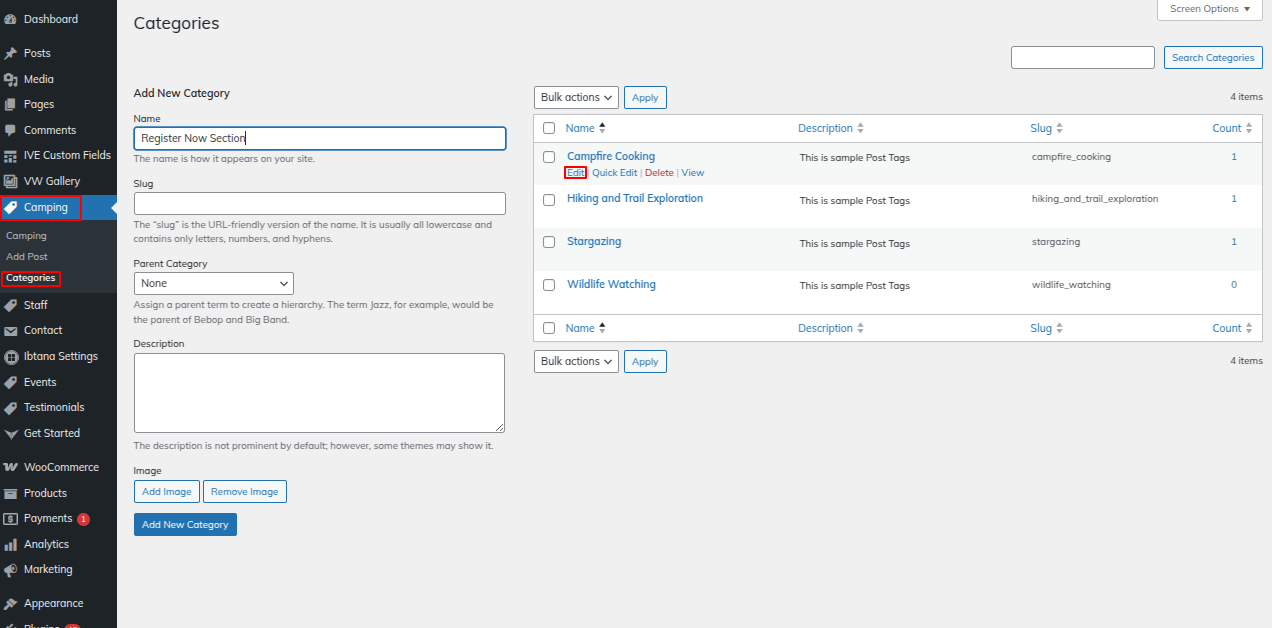Open the Parent Category dropdown
Viewport: 1272px width, 628px height.
pos(213,284)
